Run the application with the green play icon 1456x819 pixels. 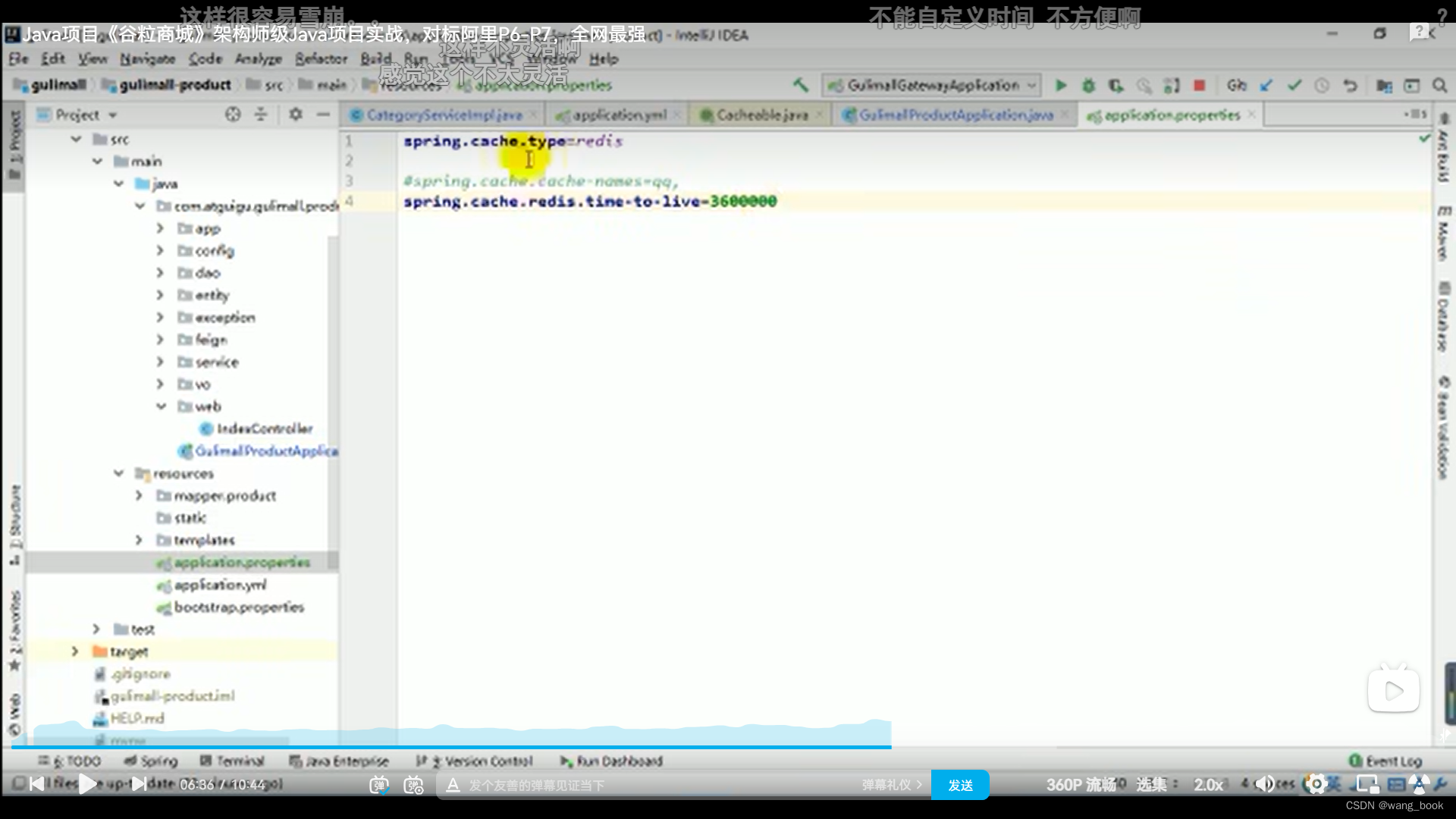tap(1061, 85)
